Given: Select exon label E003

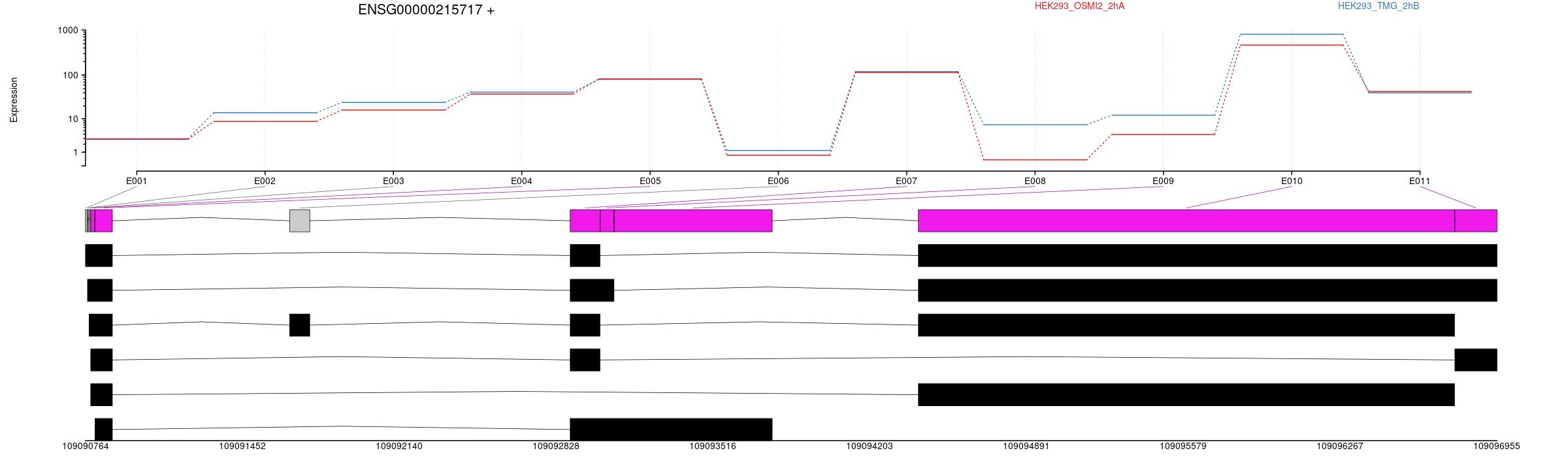Looking at the screenshot, I should tap(393, 181).
